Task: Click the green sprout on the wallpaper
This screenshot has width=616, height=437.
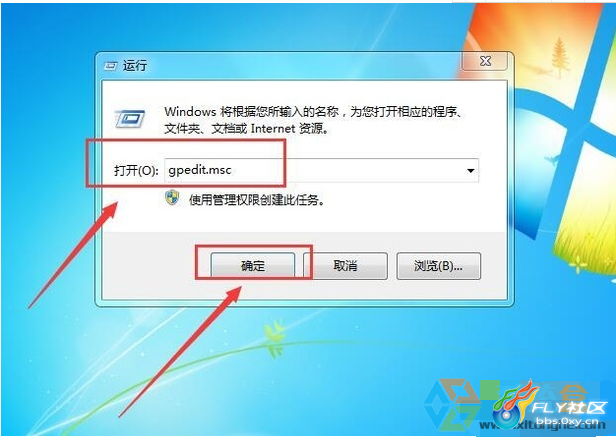Action: (274, 338)
